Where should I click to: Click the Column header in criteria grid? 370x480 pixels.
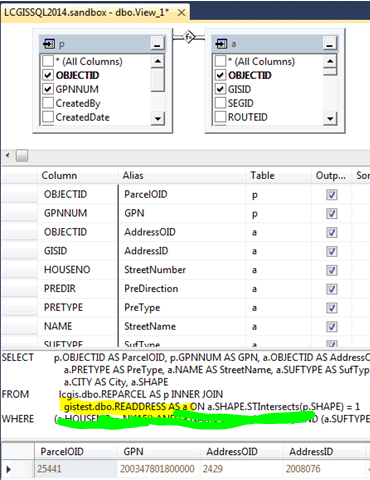(77, 176)
